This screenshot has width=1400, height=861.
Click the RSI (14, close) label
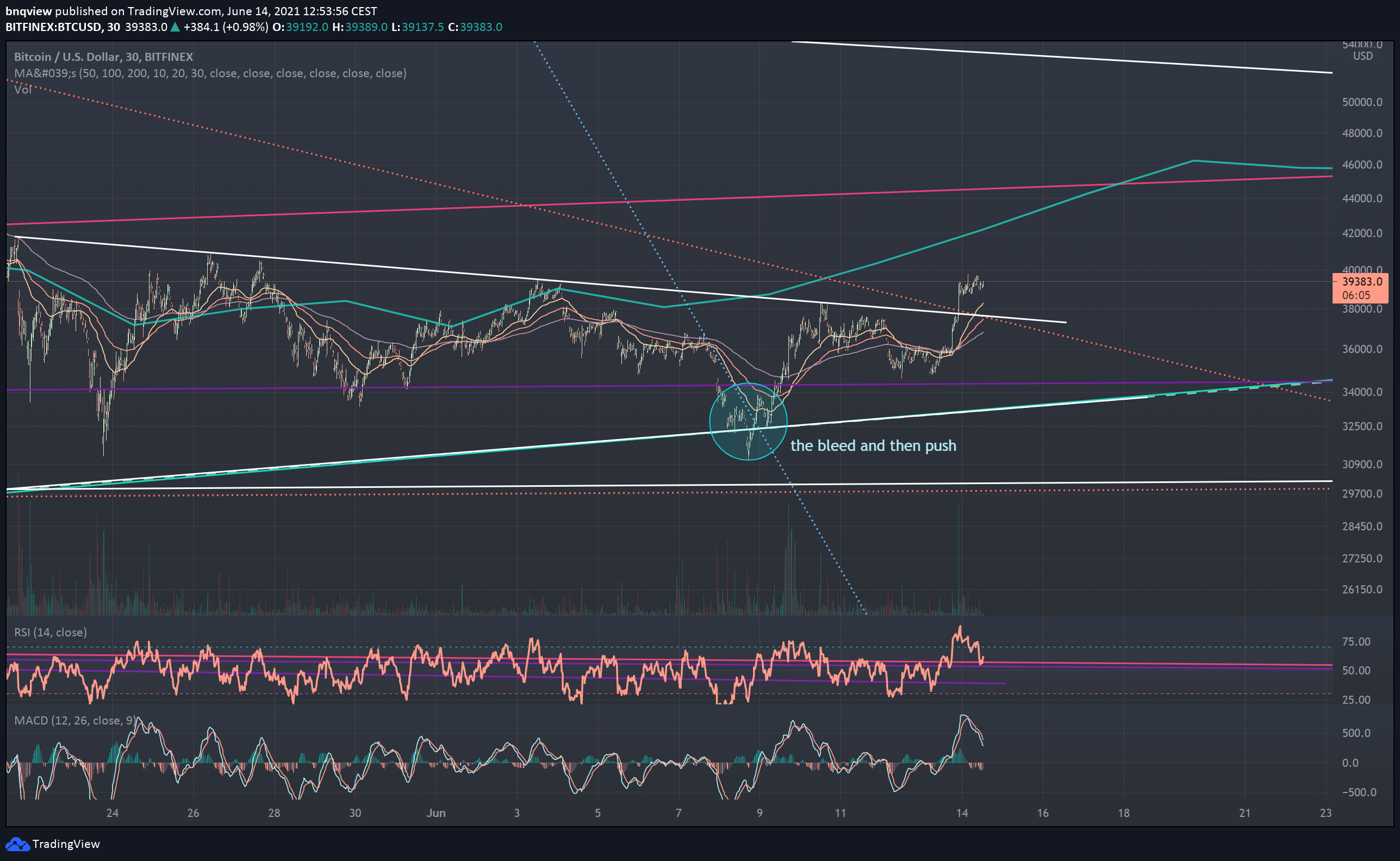pos(51,632)
